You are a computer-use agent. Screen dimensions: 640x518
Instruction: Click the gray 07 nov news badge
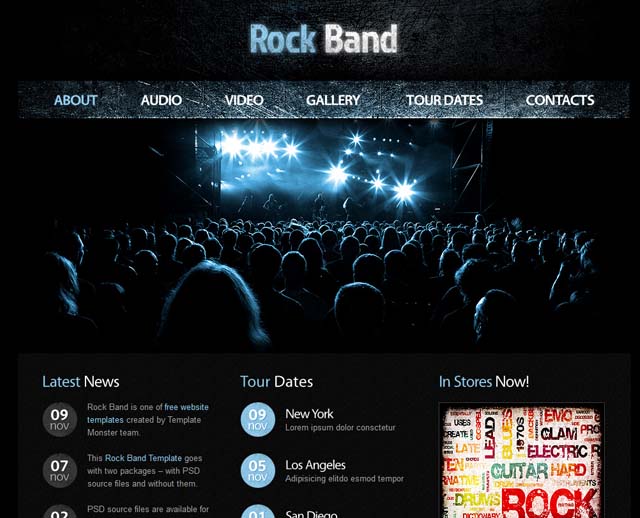tap(60, 471)
